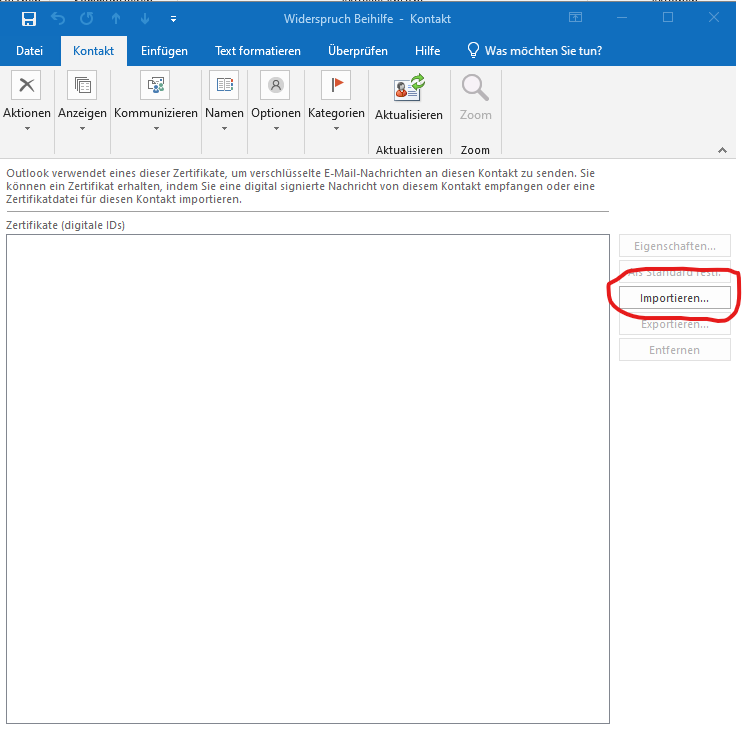Click the Aktualisieren contact refresh icon
742x730 pixels.
coord(408,89)
